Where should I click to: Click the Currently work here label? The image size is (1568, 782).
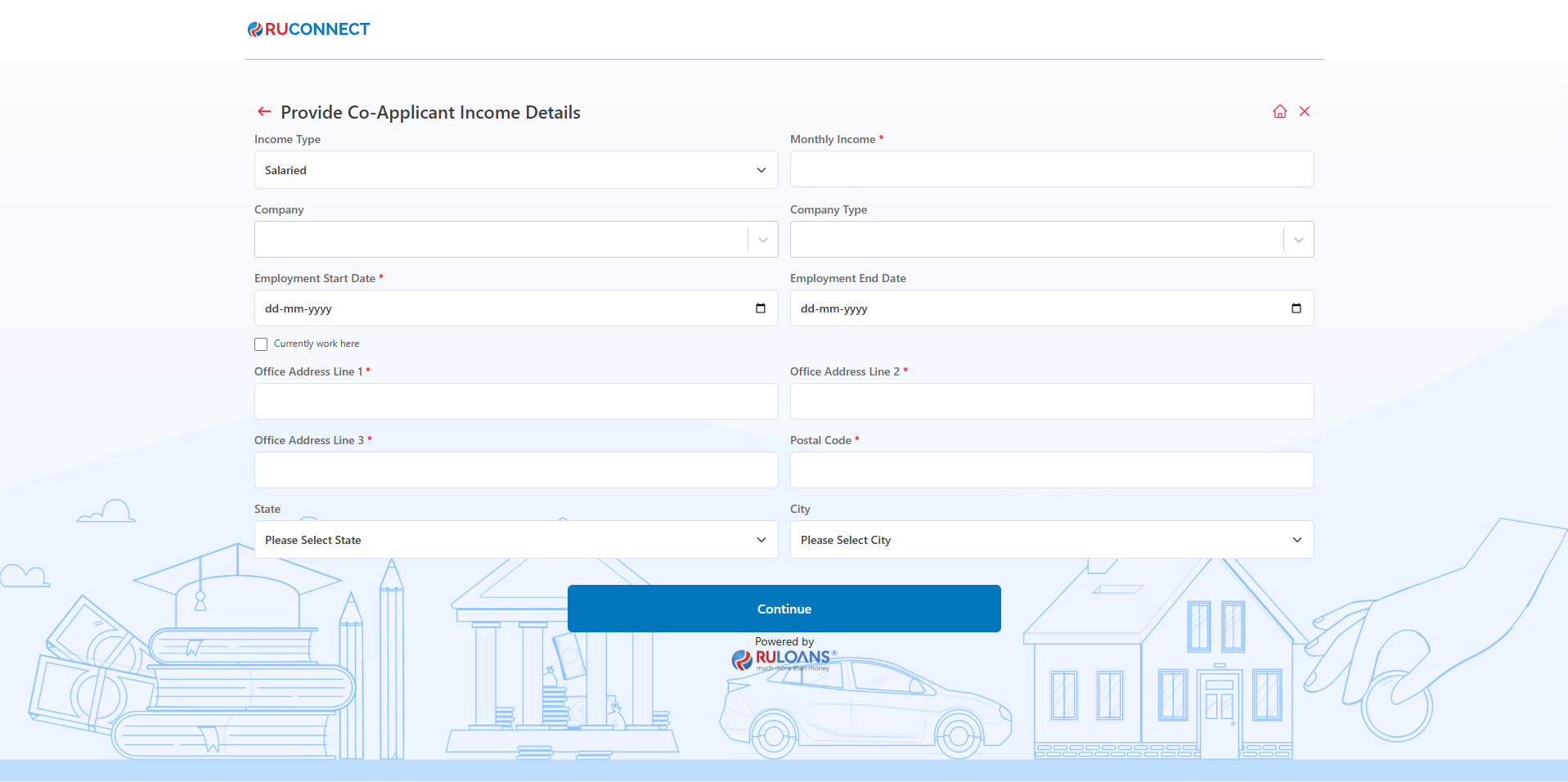317,344
